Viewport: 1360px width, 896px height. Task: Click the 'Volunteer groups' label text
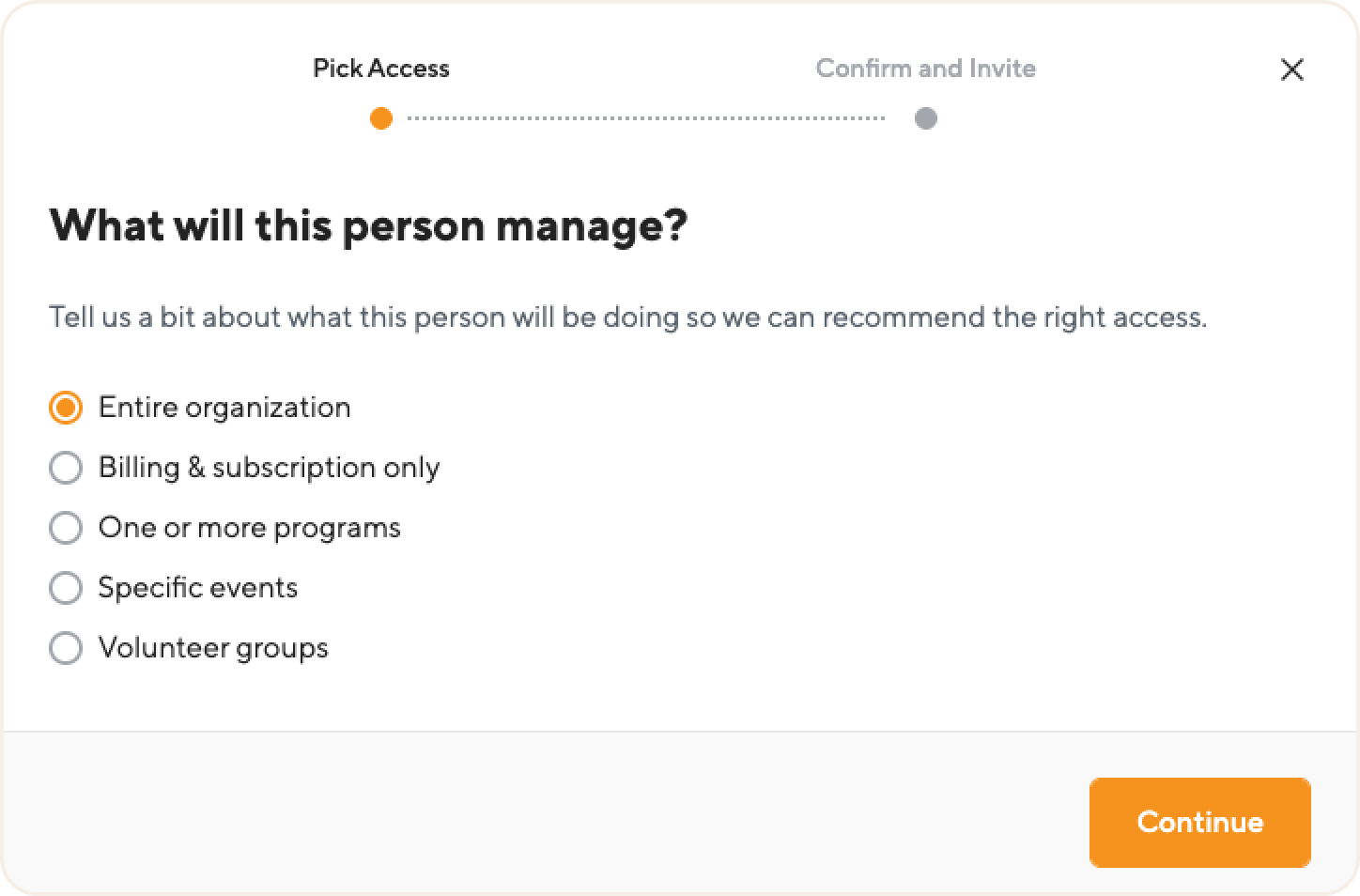coord(213,648)
